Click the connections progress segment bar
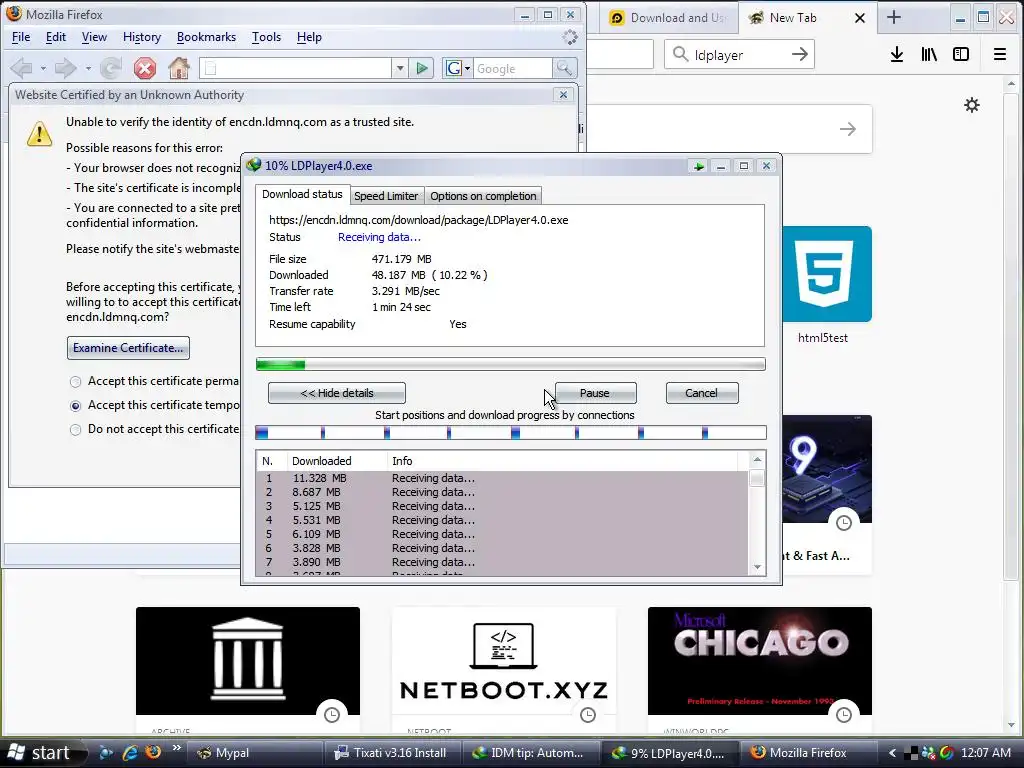Image resolution: width=1024 pixels, height=768 pixels. tap(511, 432)
